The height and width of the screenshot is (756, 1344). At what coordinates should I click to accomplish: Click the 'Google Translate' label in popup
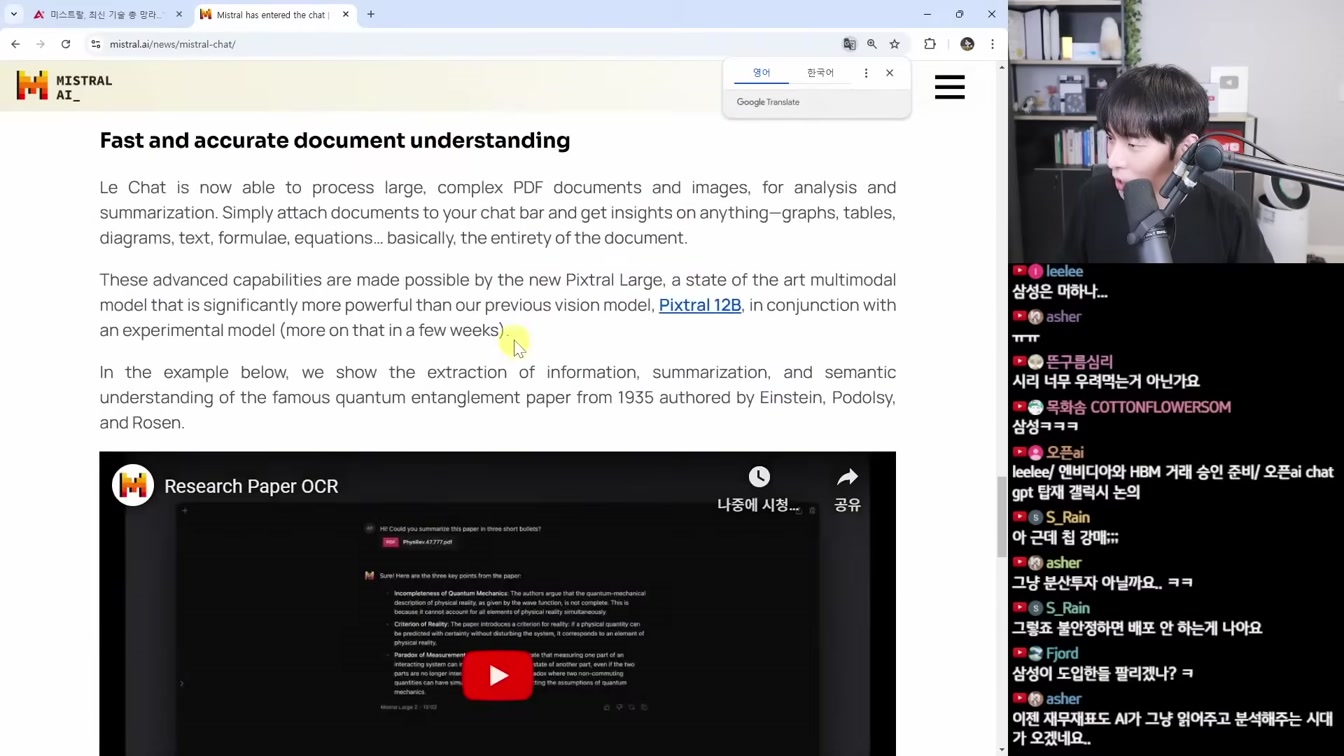tap(768, 102)
